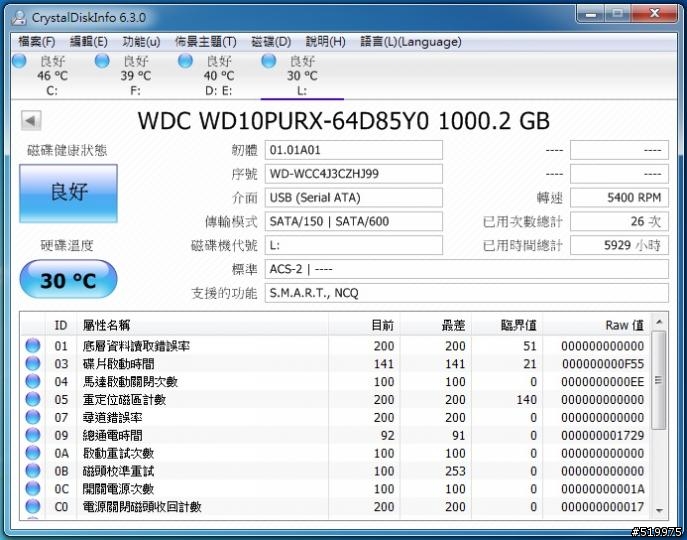Image resolution: width=687 pixels, height=540 pixels.
Task: Click the previous disk arrow button
Action: click(31, 120)
